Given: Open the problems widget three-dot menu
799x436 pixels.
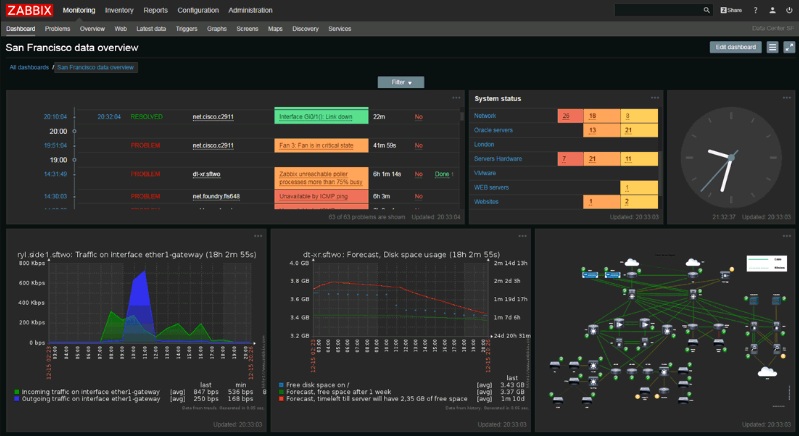Looking at the screenshot, I should point(456,98).
